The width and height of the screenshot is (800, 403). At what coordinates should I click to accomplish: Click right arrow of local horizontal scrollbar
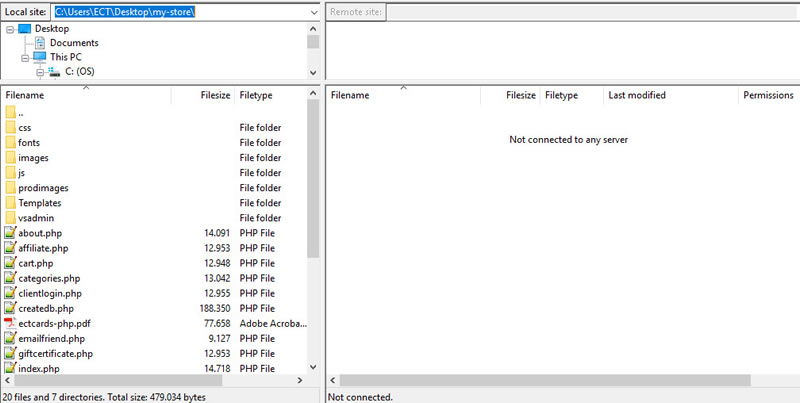299,381
